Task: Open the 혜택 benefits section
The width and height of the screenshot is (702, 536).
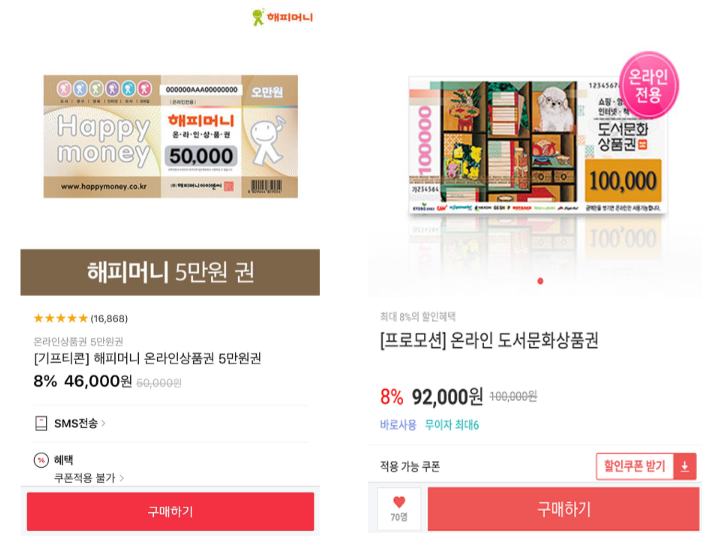Action: (x=63, y=460)
